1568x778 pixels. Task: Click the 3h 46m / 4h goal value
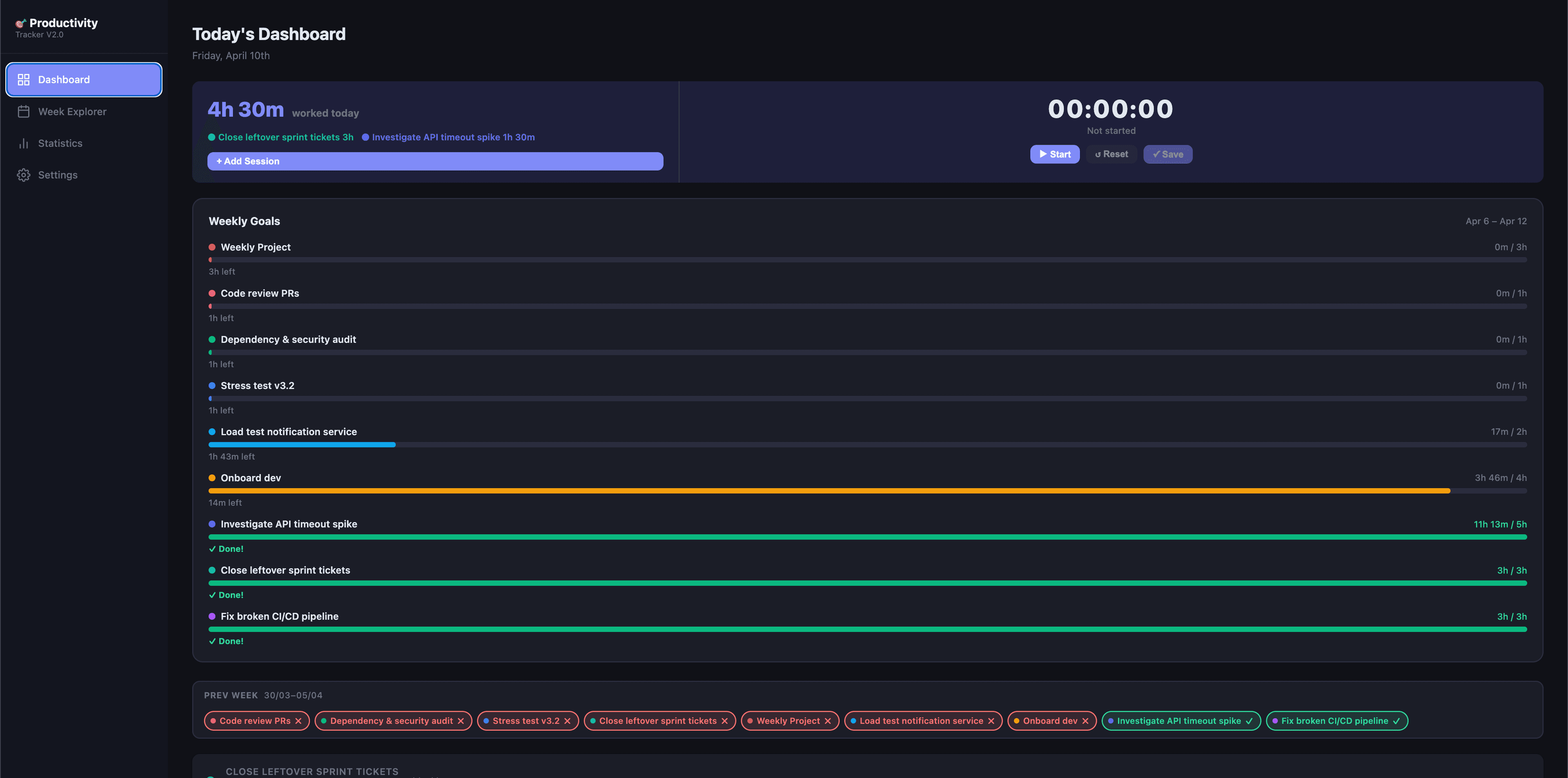[1501, 478]
